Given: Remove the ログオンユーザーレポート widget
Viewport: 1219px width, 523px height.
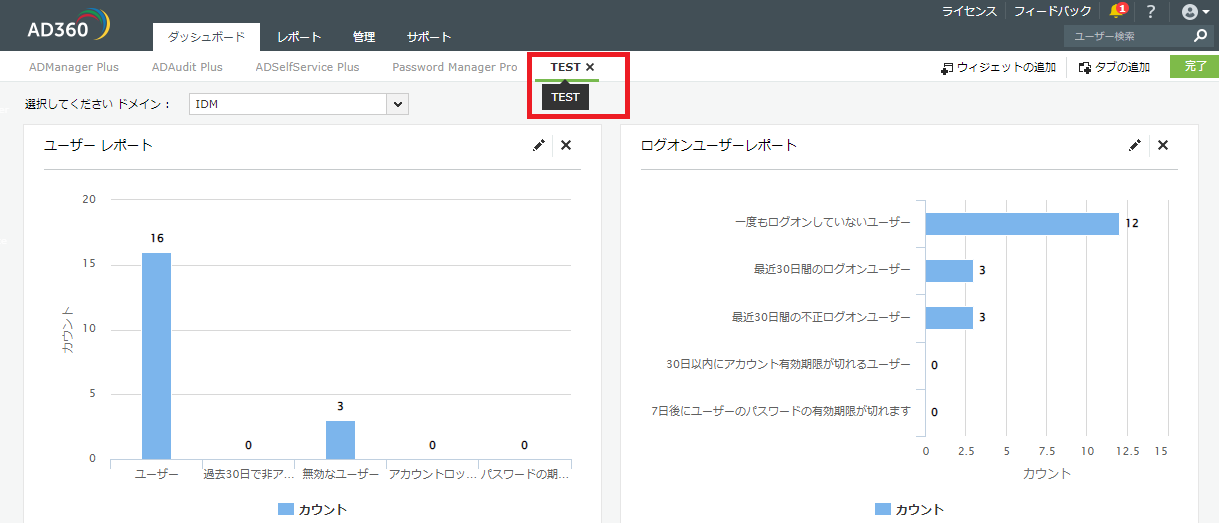Looking at the screenshot, I should click(1163, 145).
